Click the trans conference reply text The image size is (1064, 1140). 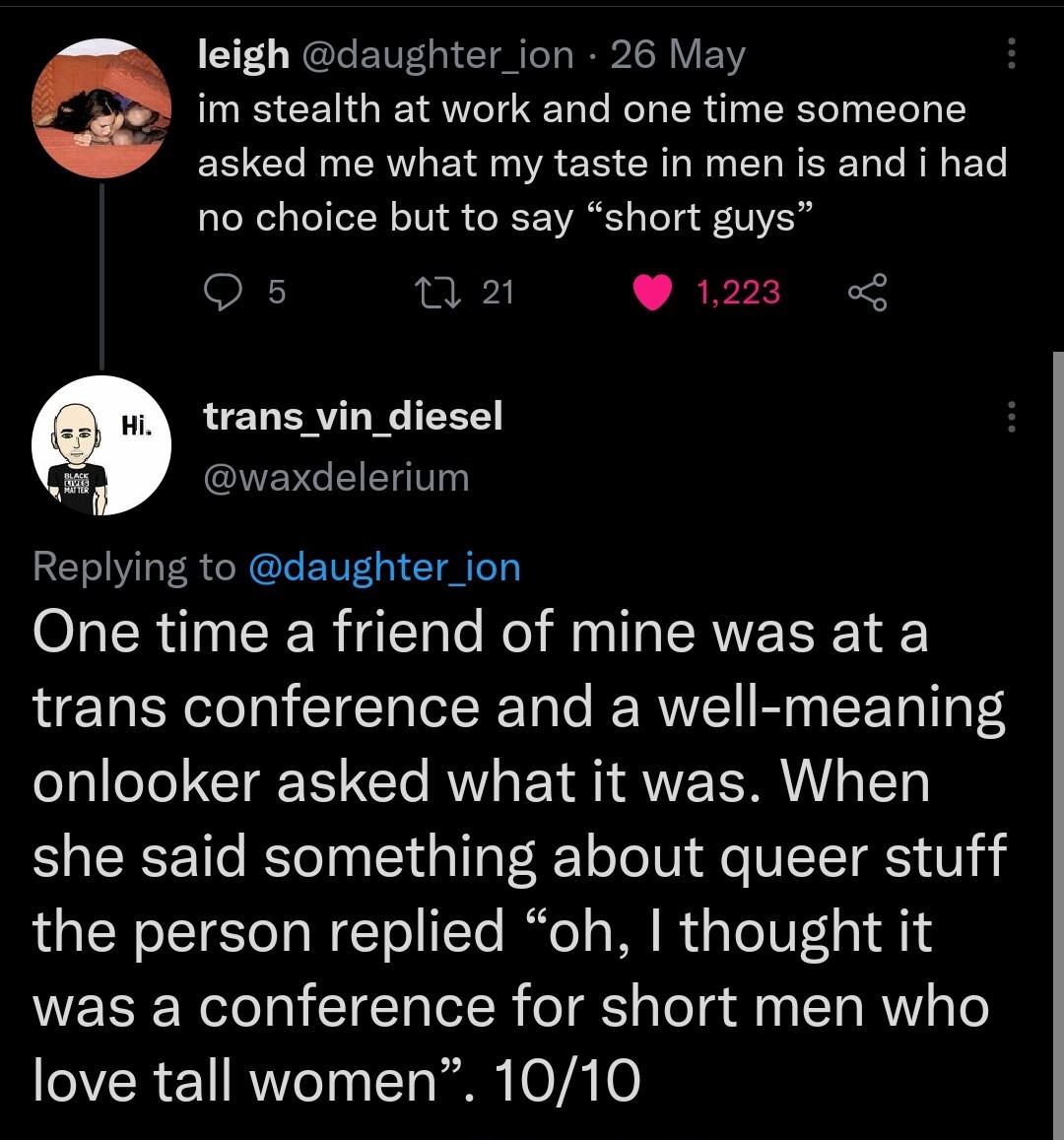(x=519, y=855)
